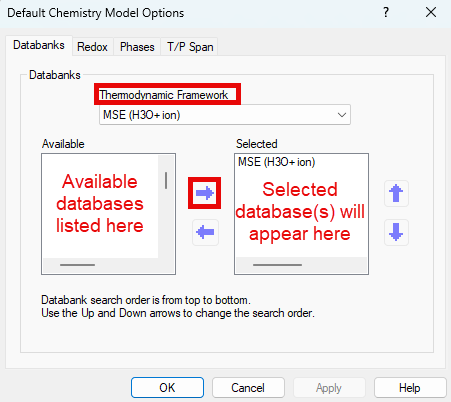Add selected databank with right arrow
This screenshot has width=451, height=402.
tap(205, 193)
